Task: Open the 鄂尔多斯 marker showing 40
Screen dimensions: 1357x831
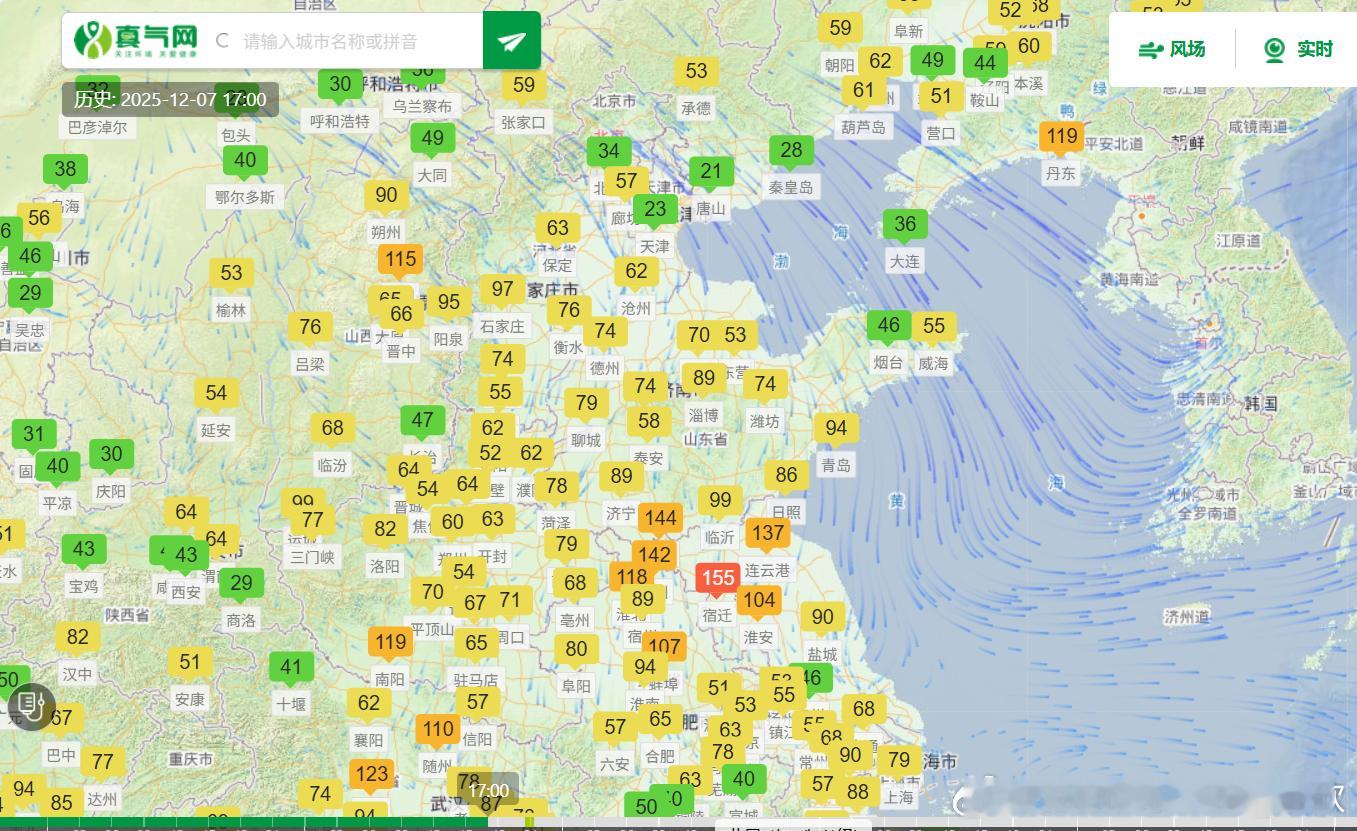Action: (x=245, y=161)
